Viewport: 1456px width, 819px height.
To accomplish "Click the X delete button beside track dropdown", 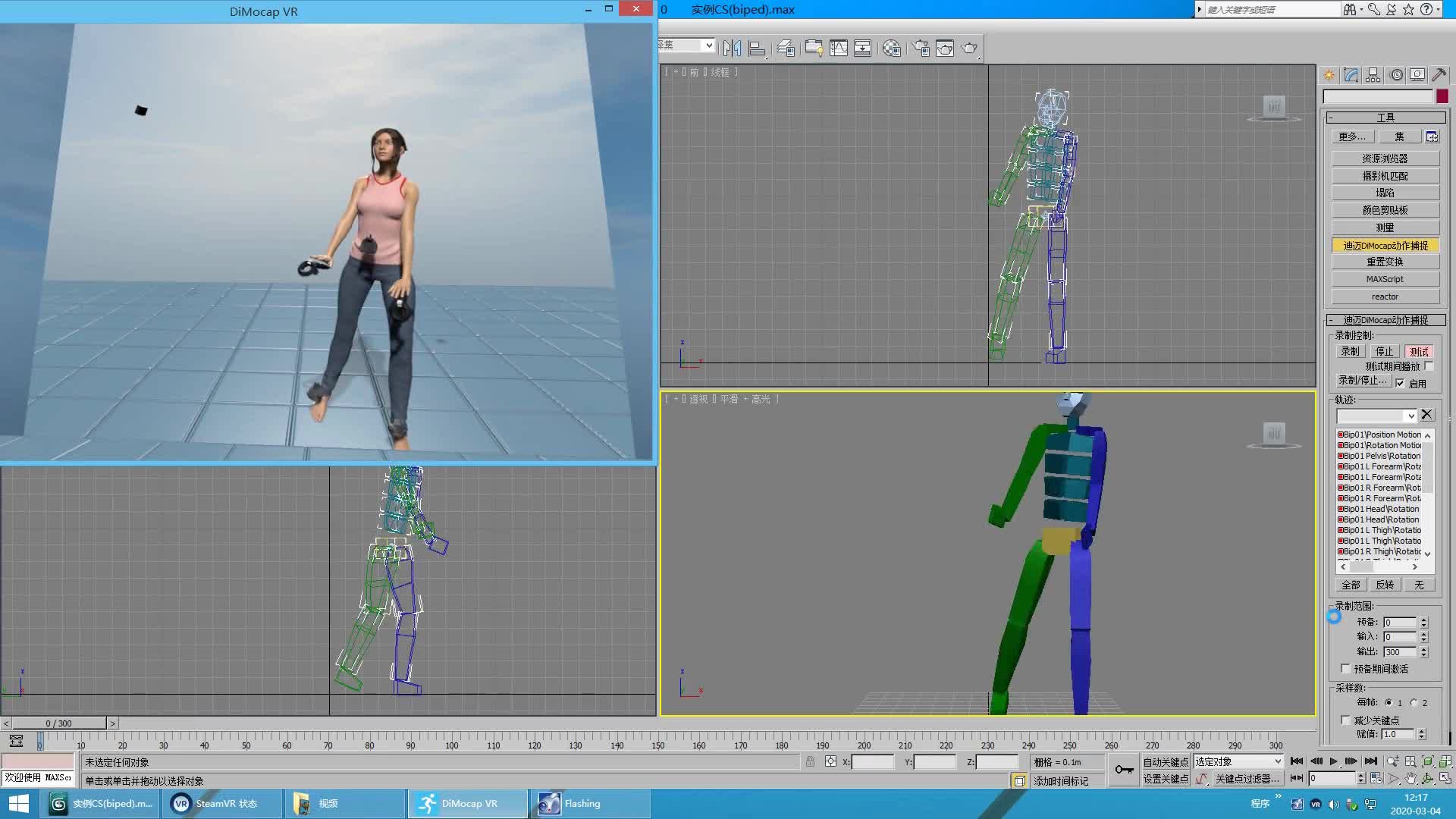I will (x=1426, y=415).
